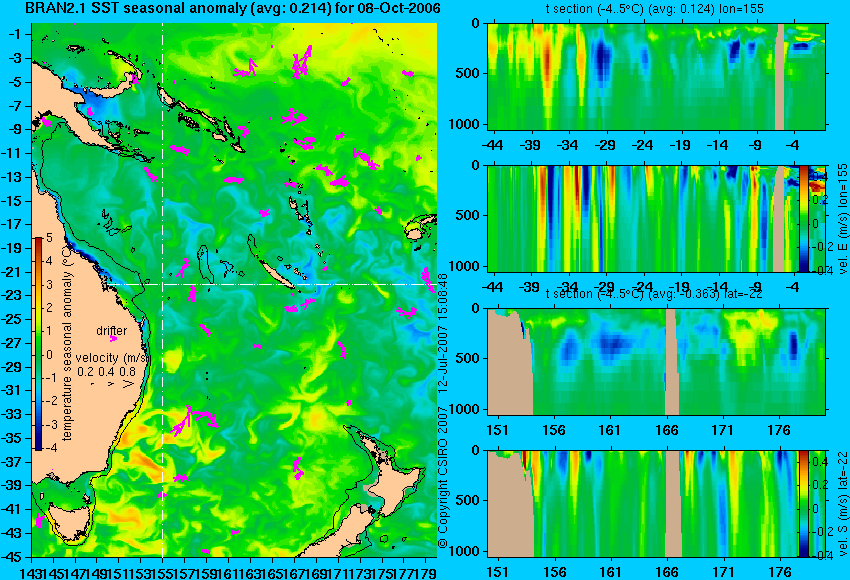Open the temperature section plot for lat=-22

pyautogui.click(x=656, y=362)
